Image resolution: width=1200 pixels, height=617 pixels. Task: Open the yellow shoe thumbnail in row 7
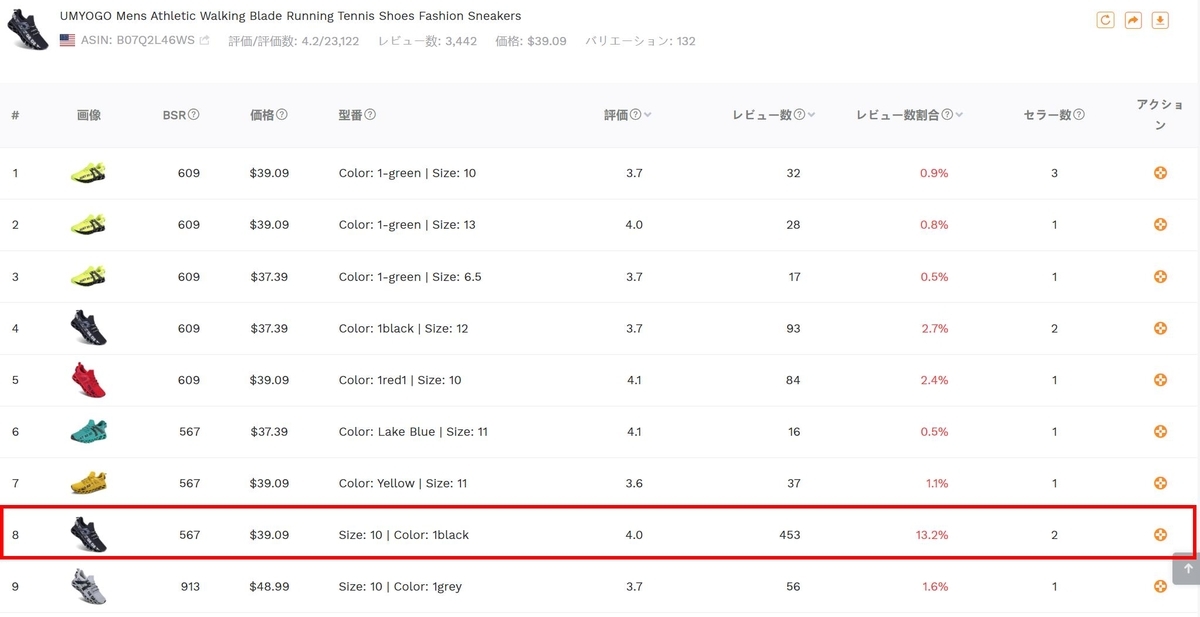tap(88, 483)
